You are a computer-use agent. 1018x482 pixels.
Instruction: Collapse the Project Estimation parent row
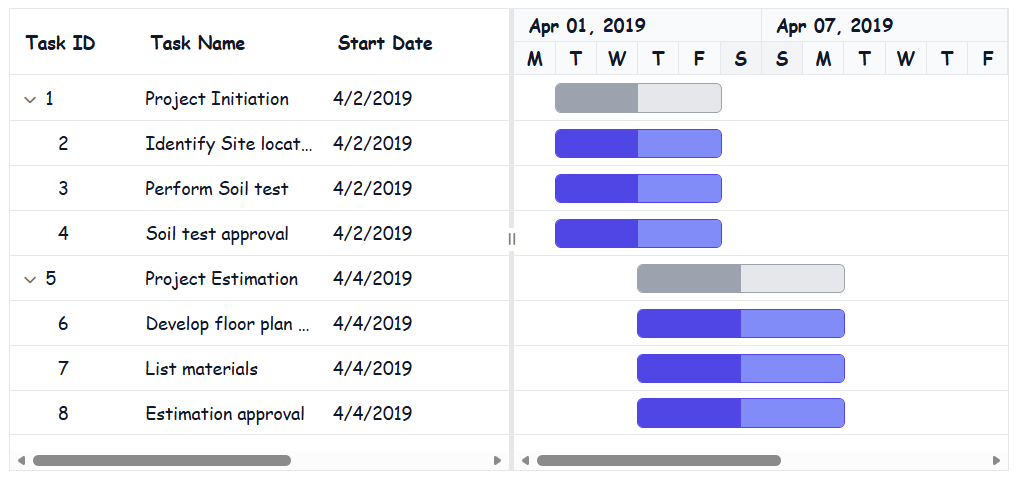click(x=29, y=279)
